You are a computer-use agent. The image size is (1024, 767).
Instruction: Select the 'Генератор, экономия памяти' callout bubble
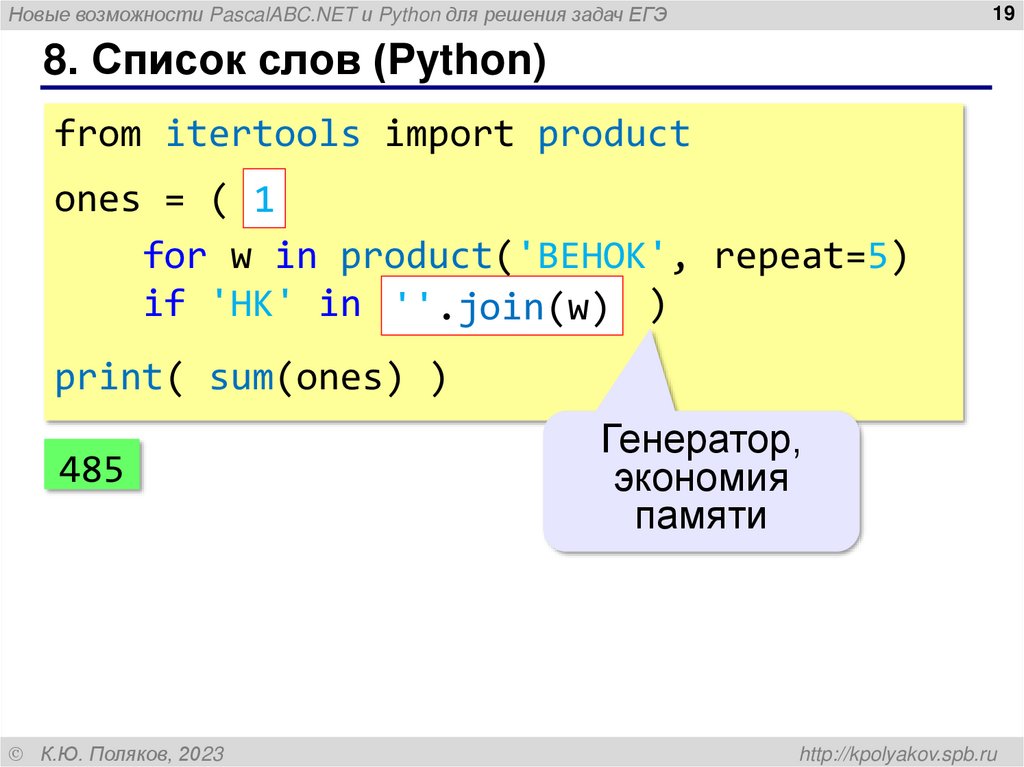(x=701, y=480)
